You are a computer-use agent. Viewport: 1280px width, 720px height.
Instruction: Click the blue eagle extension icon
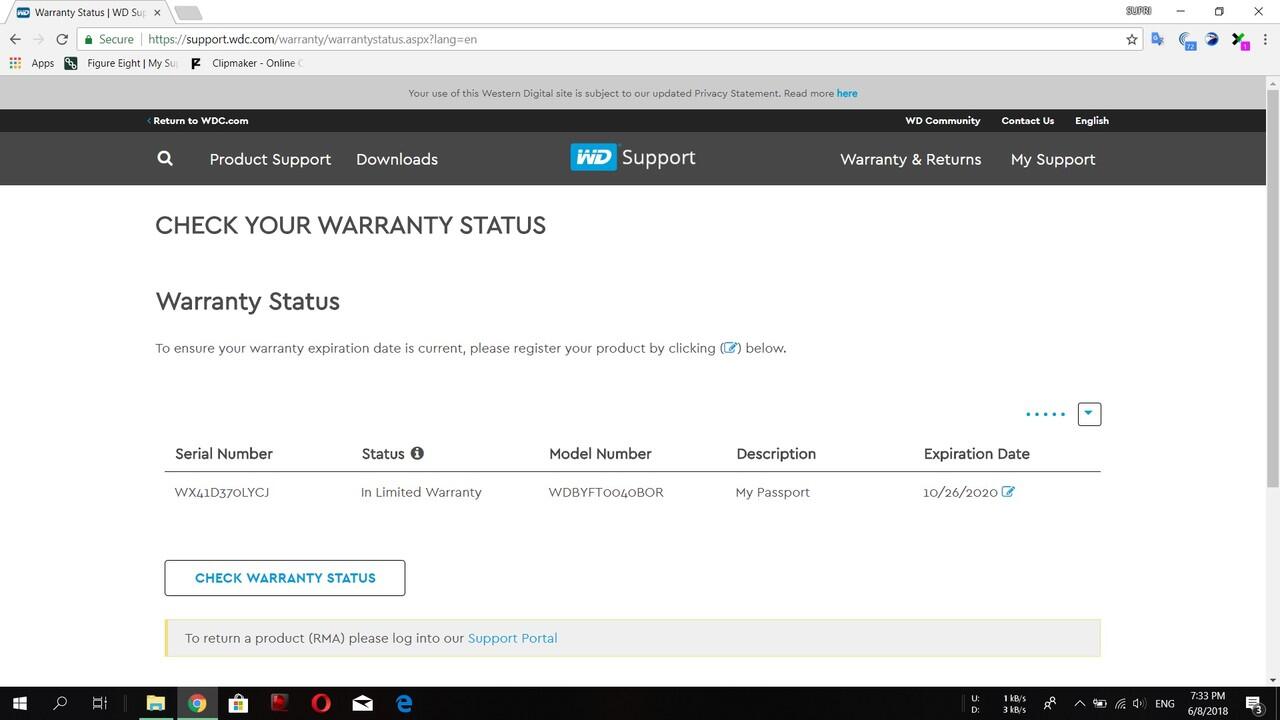coord(1212,40)
